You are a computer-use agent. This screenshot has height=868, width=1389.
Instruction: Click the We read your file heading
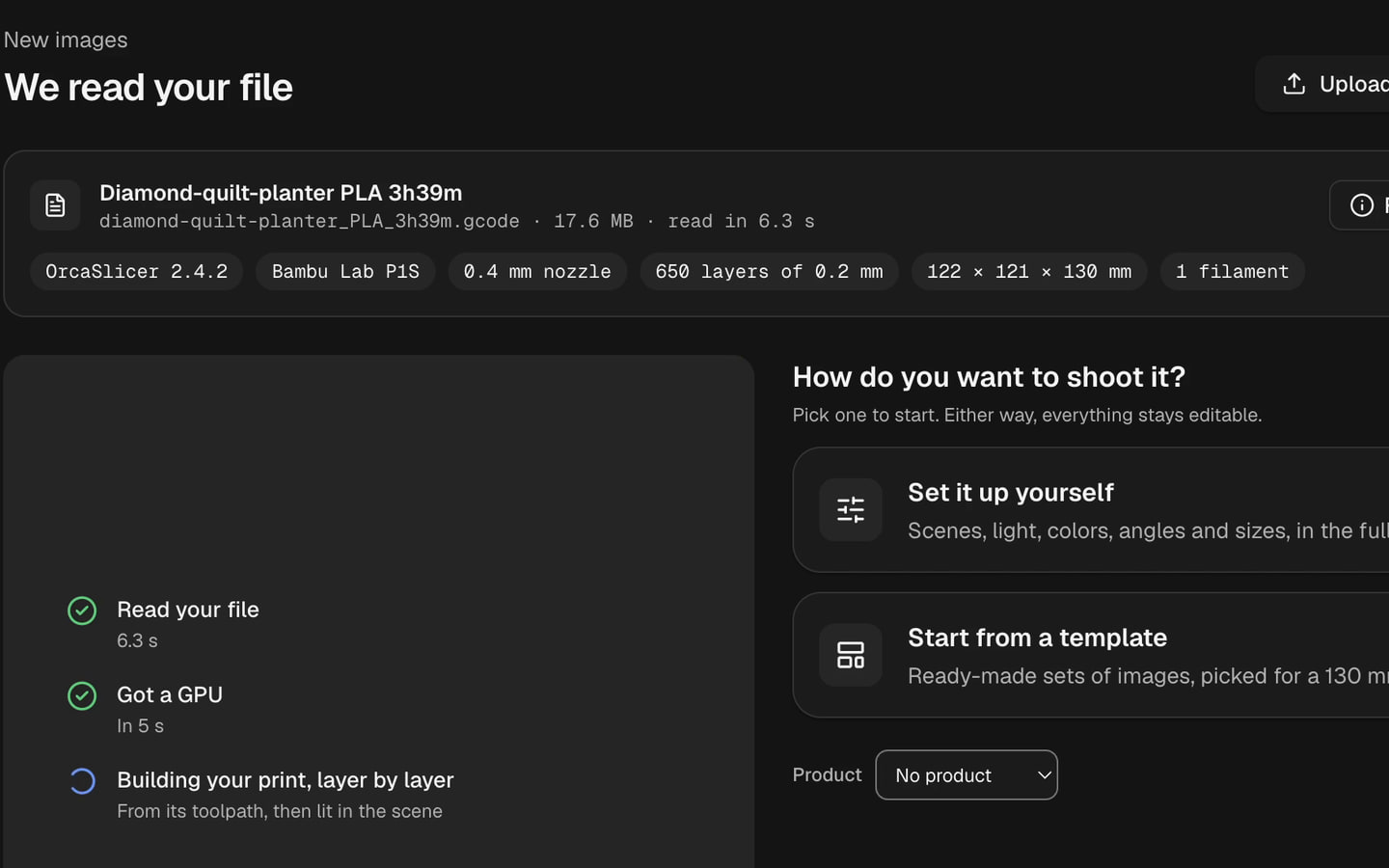[x=149, y=88]
